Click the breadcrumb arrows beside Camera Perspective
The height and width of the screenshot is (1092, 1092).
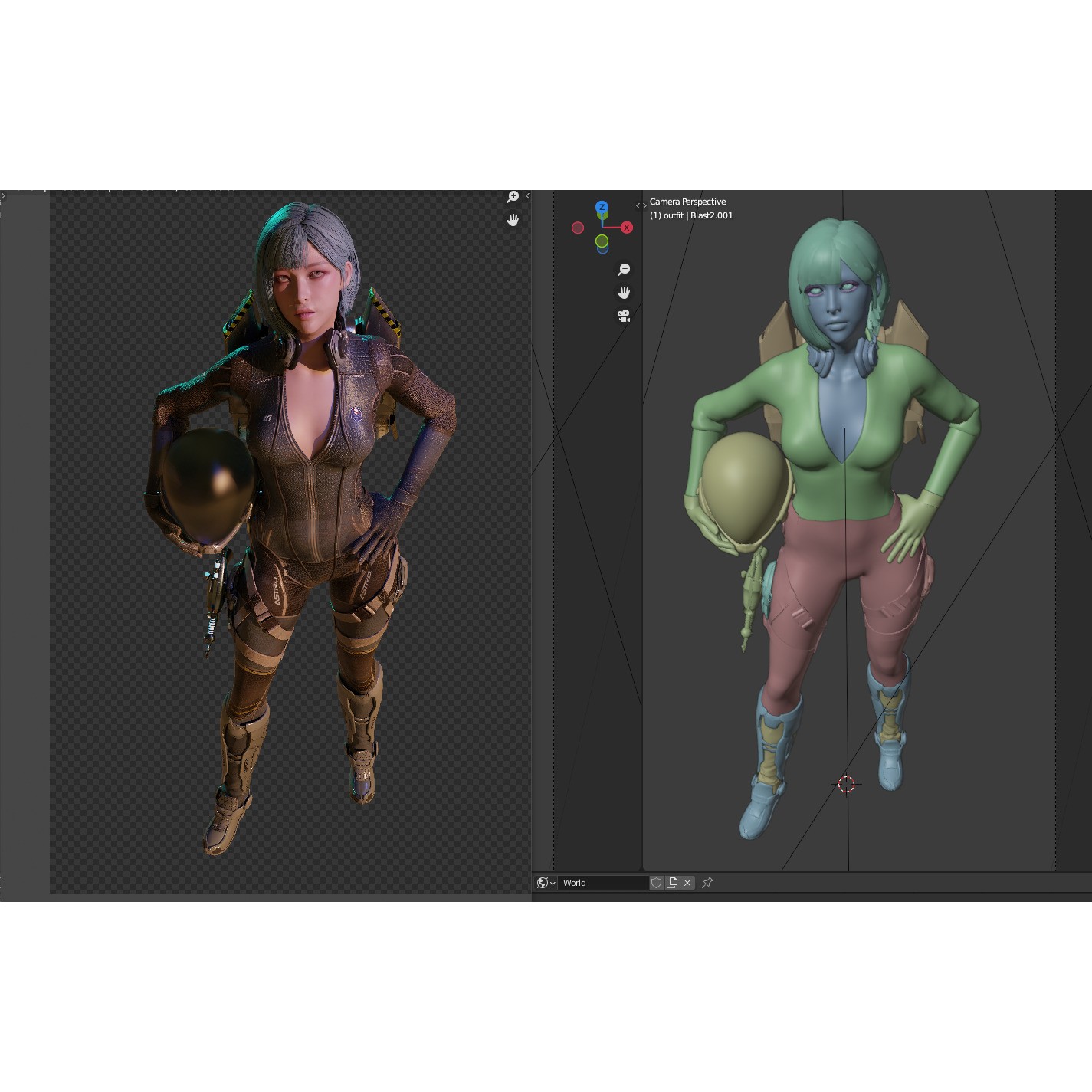(x=642, y=204)
